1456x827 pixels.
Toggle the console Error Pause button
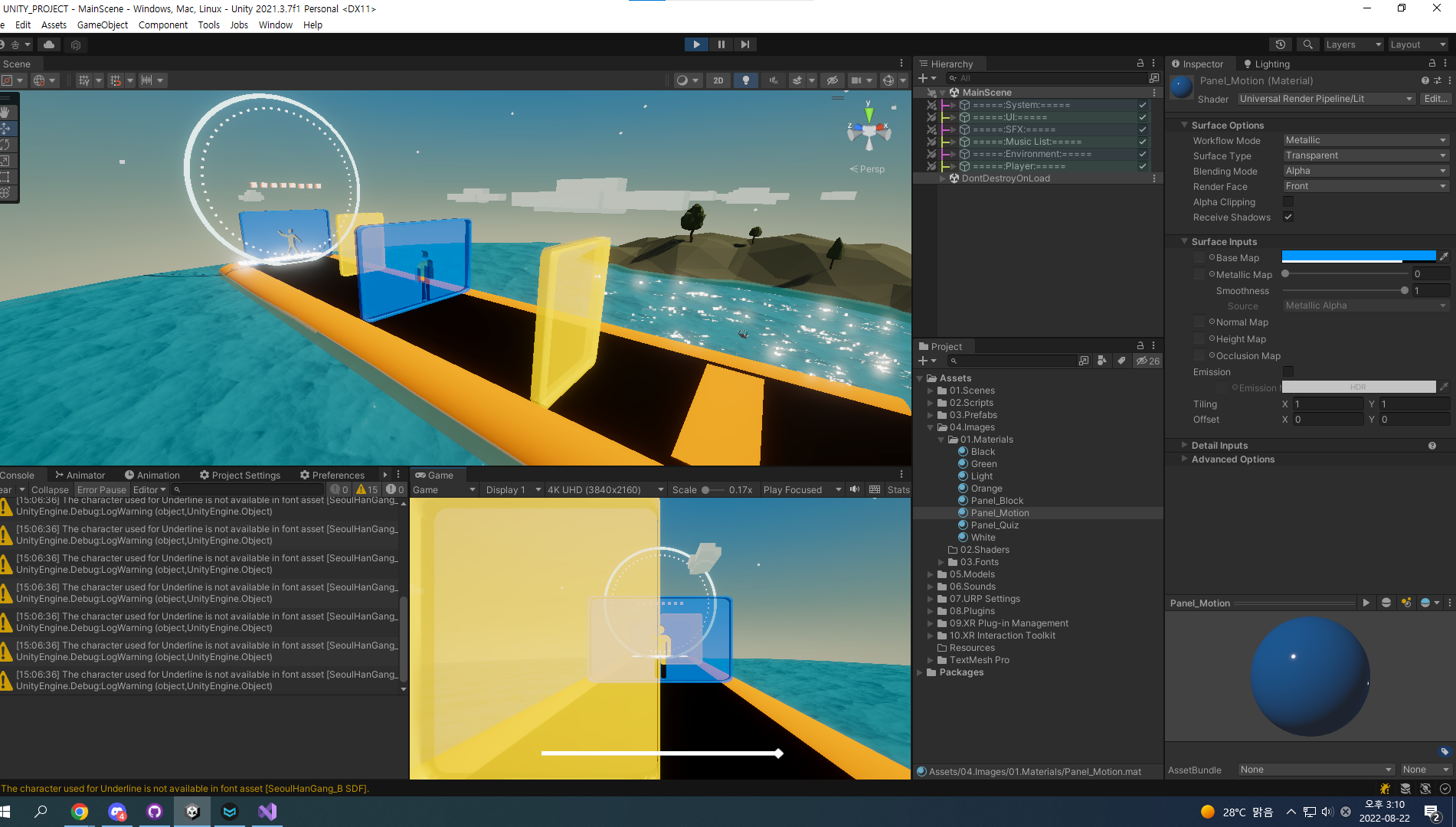[x=101, y=489]
